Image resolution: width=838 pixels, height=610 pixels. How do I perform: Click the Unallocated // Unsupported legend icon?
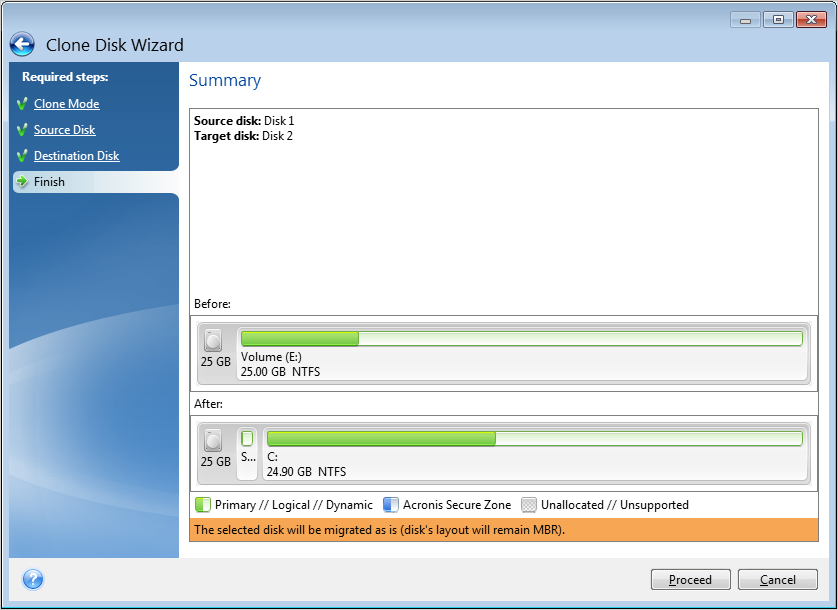[528, 505]
